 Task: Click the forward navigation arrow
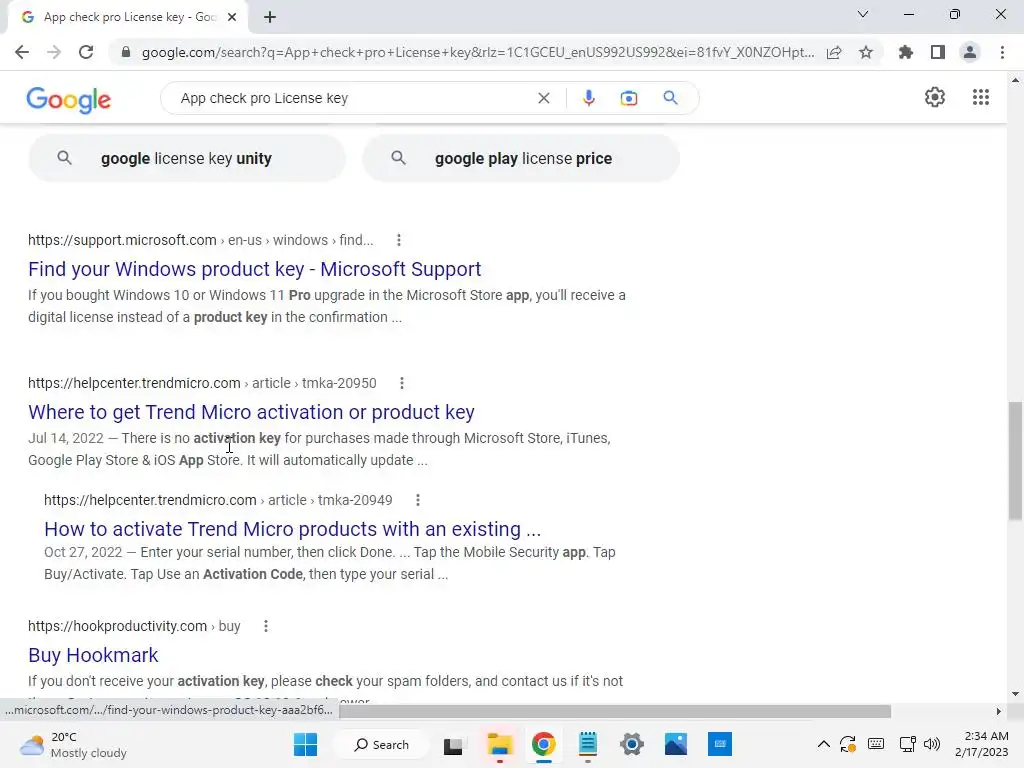pos(54,52)
